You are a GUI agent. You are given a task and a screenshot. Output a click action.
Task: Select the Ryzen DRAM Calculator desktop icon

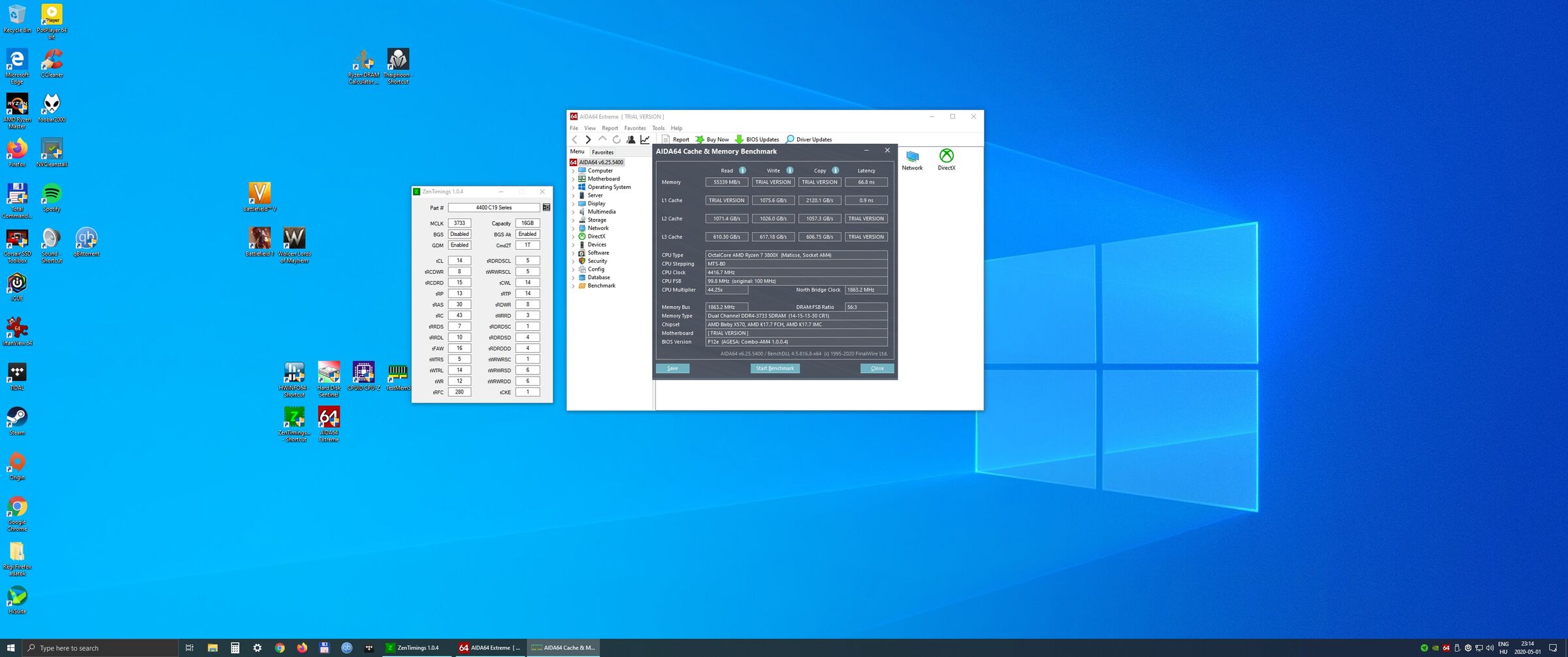coord(363,66)
